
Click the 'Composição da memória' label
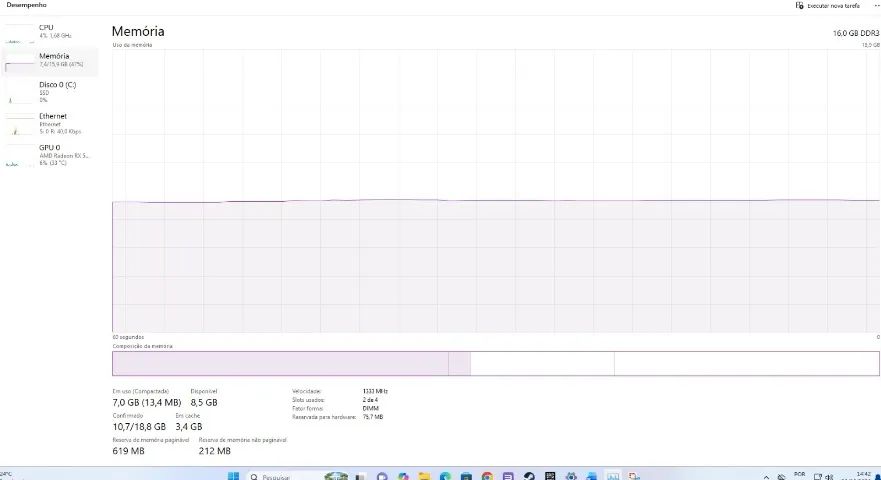(142, 346)
